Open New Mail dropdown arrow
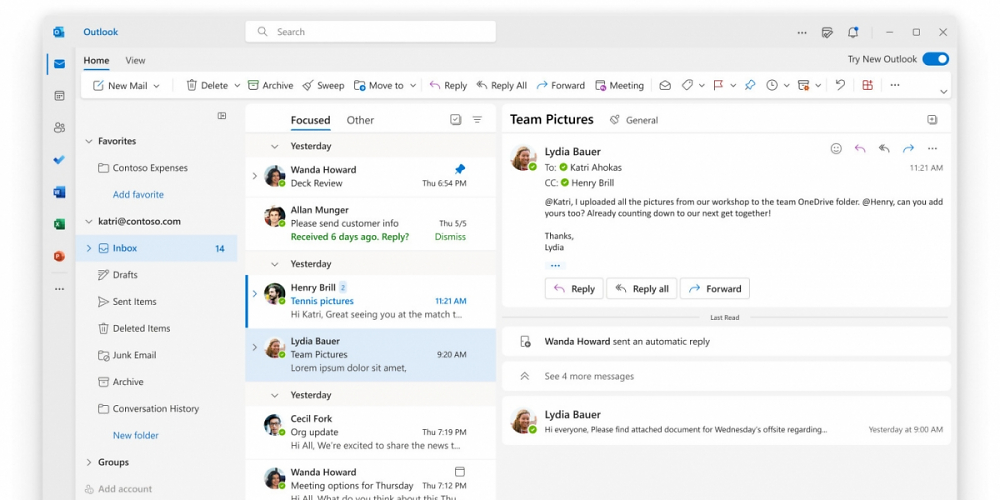 click(x=156, y=85)
